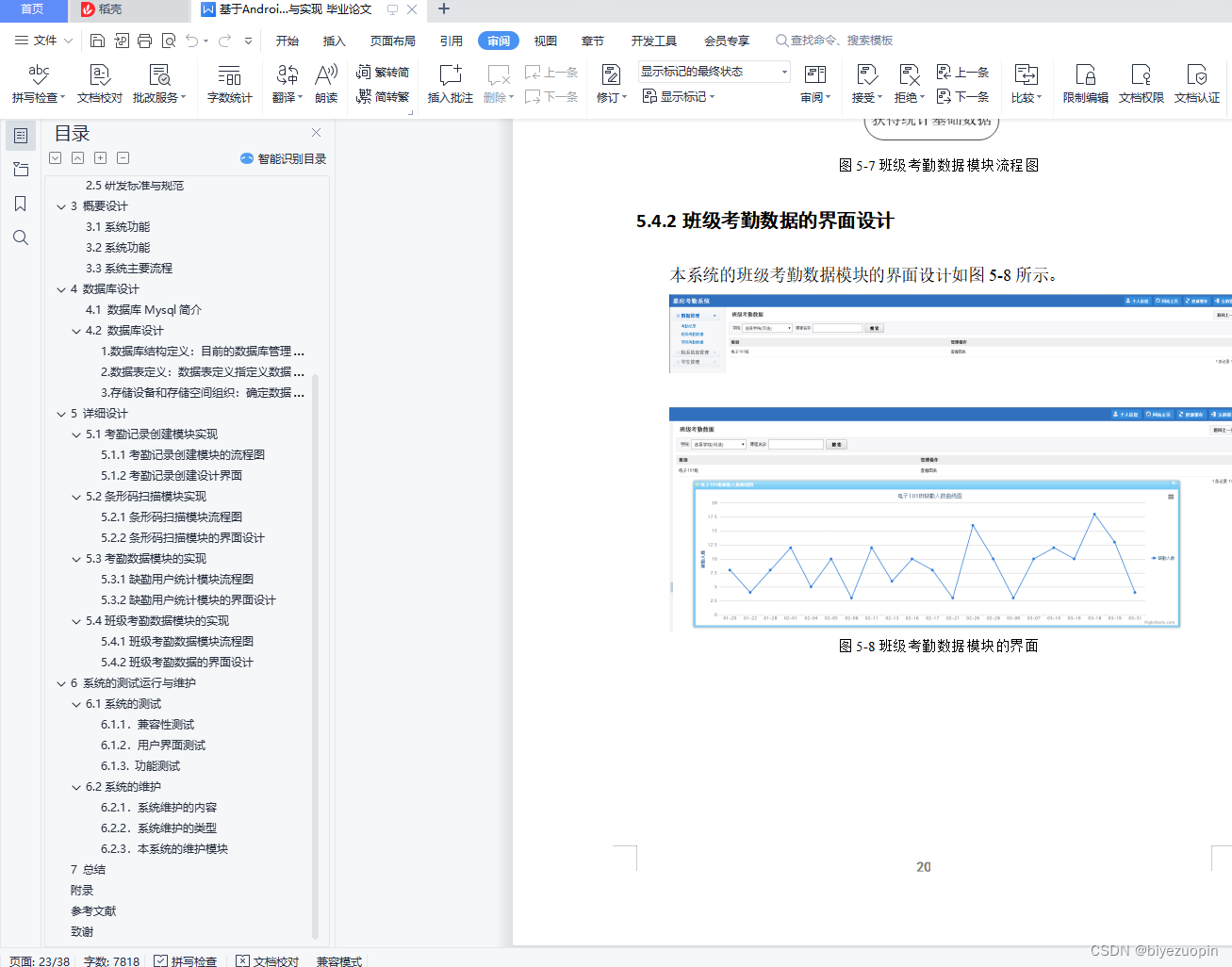Viewport: 1232px width, 967px height.
Task: Accept change with 接受 icon
Action: click(x=867, y=74)
